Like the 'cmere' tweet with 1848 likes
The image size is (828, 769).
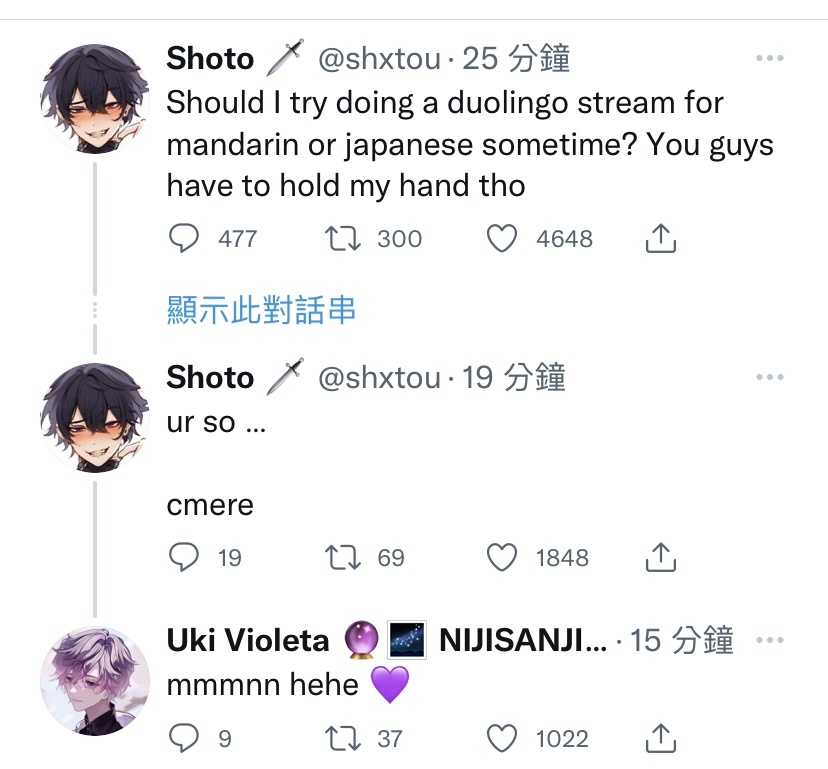(x=502, y=557)
